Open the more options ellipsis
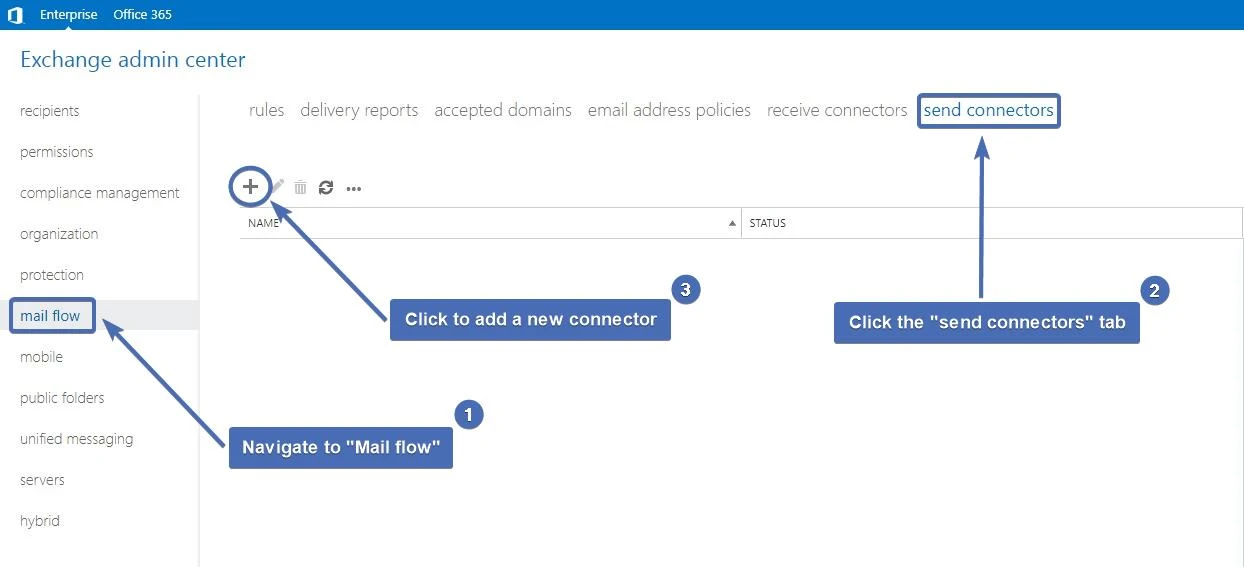Screen dimensions: 1244x567 pos(353,188)
